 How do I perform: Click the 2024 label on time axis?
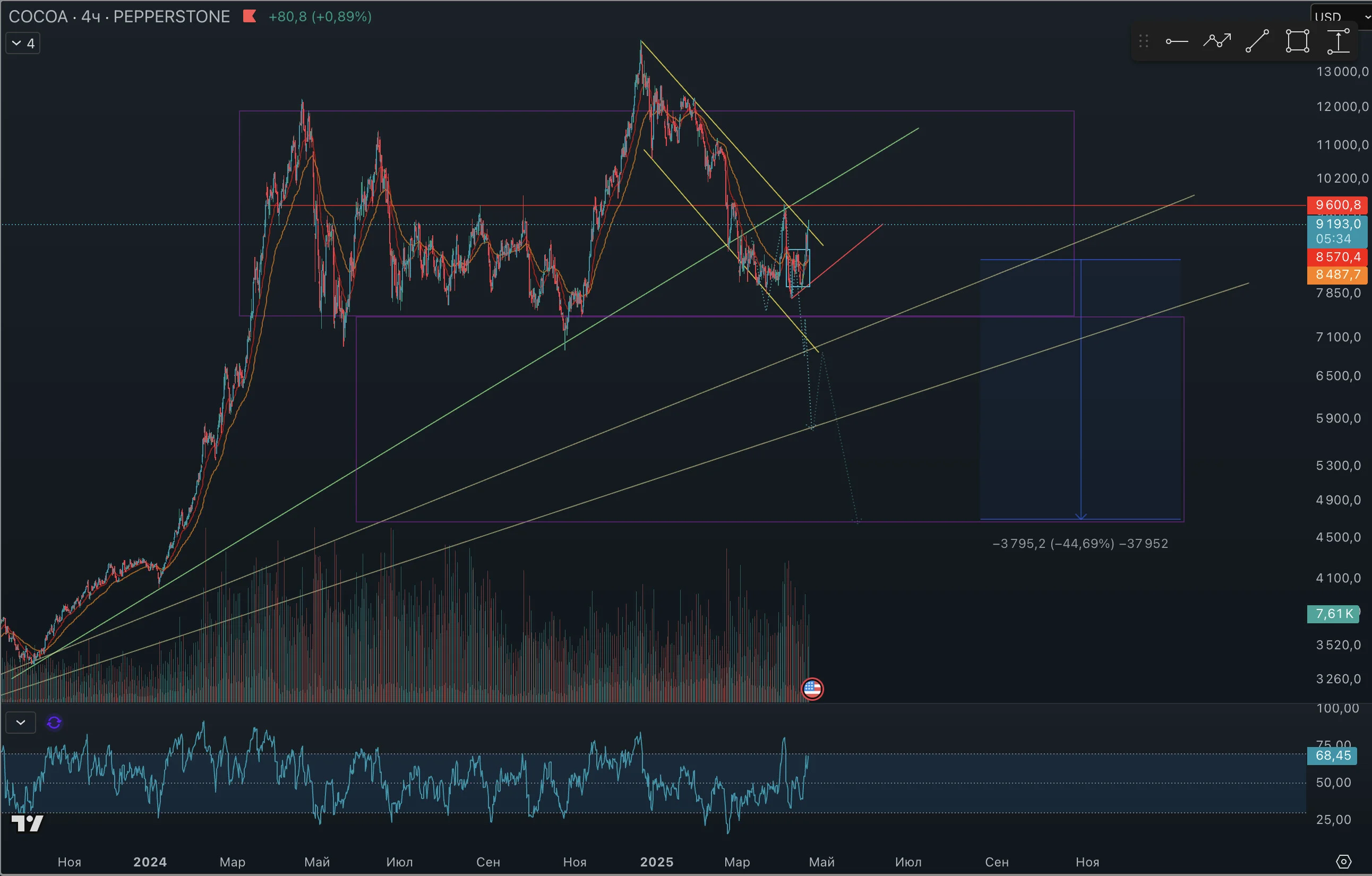(150, 861)
